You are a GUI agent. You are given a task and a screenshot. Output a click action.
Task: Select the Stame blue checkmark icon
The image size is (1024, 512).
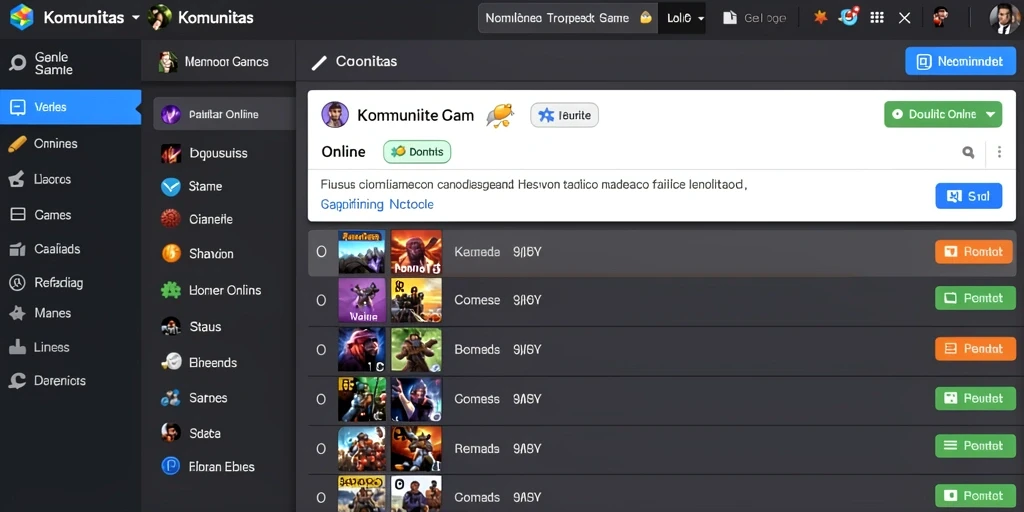[170, 187]
